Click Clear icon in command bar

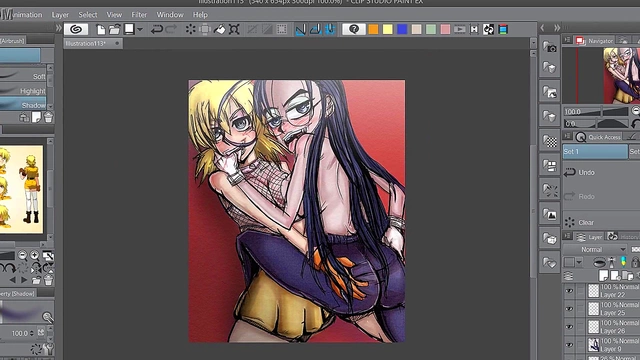click(190, 29)
